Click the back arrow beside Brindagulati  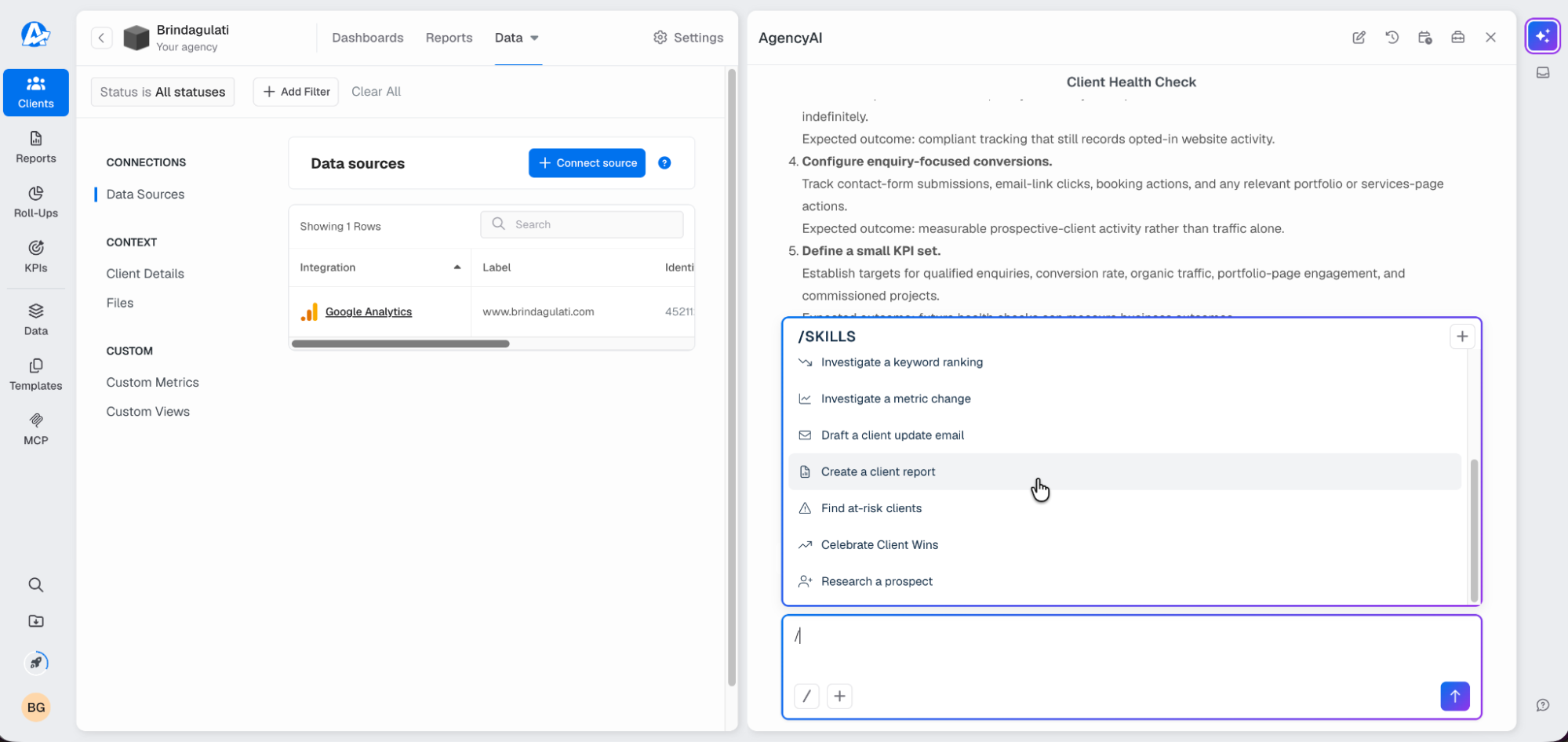pos(101,38)
